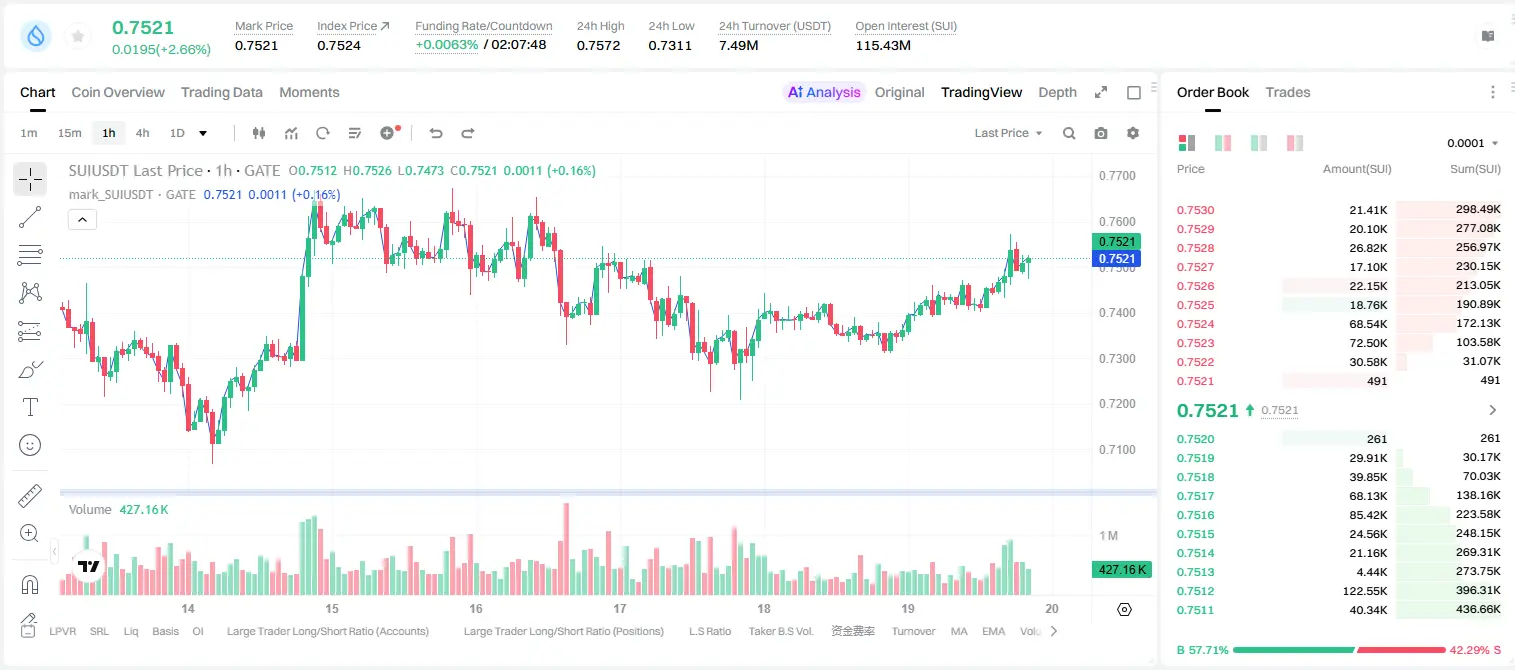The width and height of the screenshot is (1515, 670).
Task: Select the 4h timeframe
Action: coord(143,133)
